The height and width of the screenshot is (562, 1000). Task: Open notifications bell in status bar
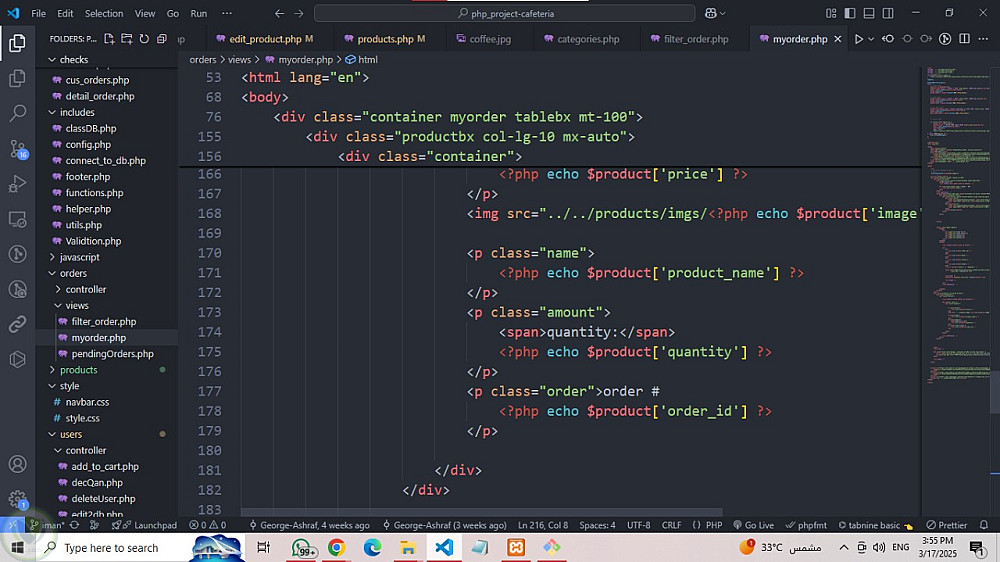pyautogui.click(x=983, y=525)
